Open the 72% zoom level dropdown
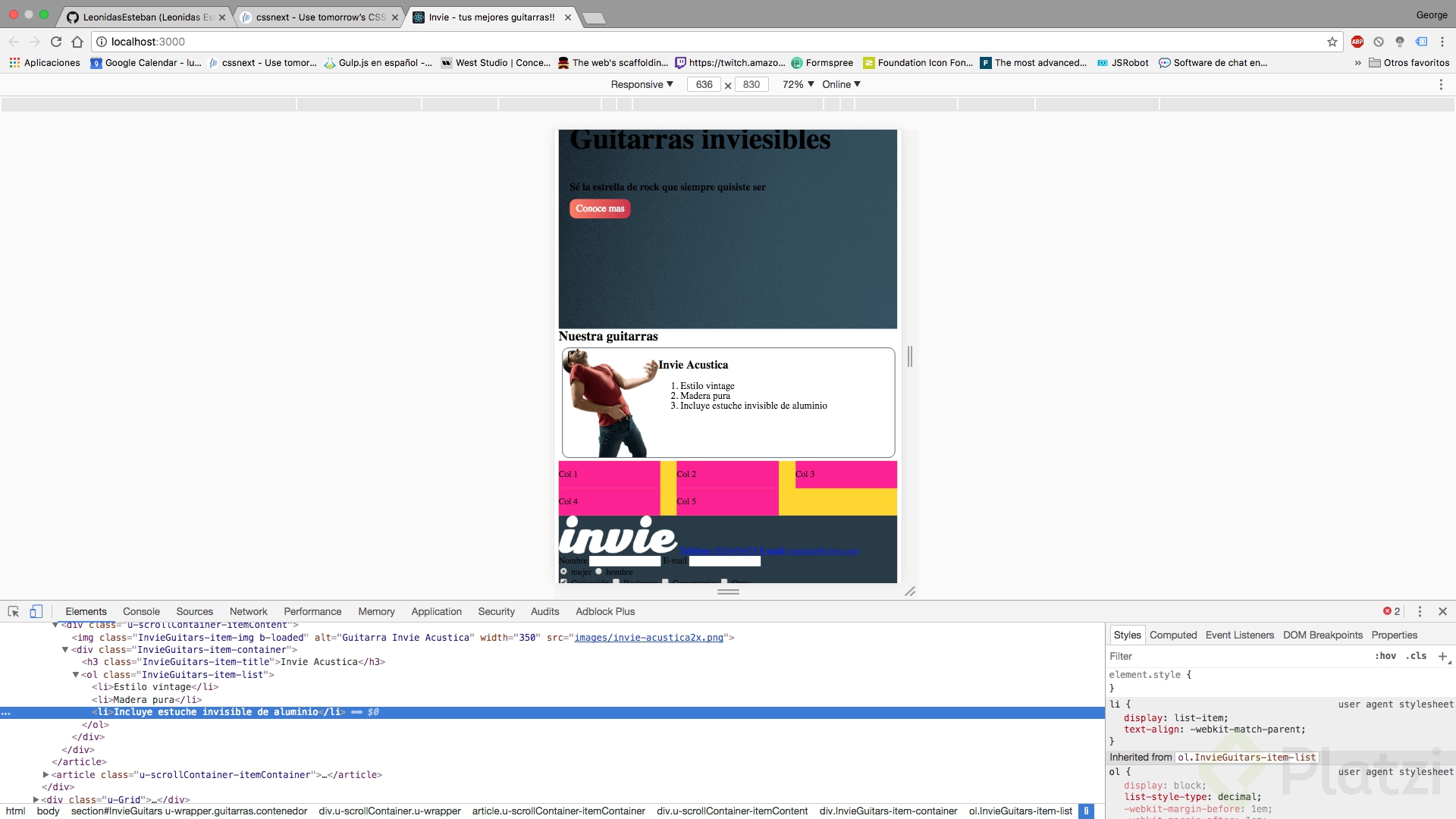The image size is (1456, 819). click(796, 84)
